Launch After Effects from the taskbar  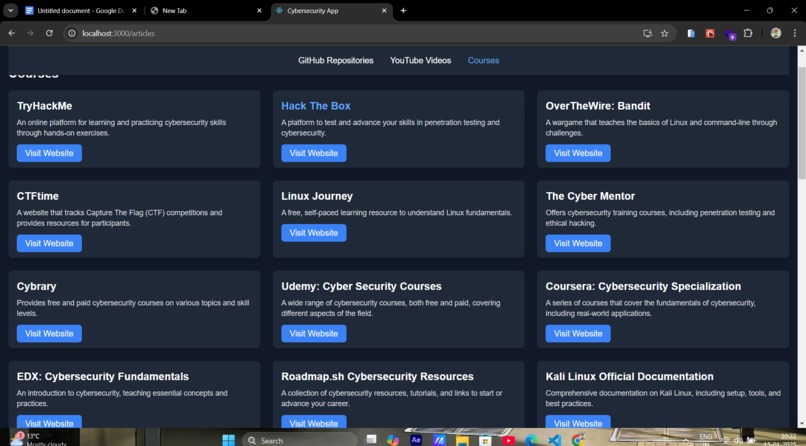[x=416, y=440]
